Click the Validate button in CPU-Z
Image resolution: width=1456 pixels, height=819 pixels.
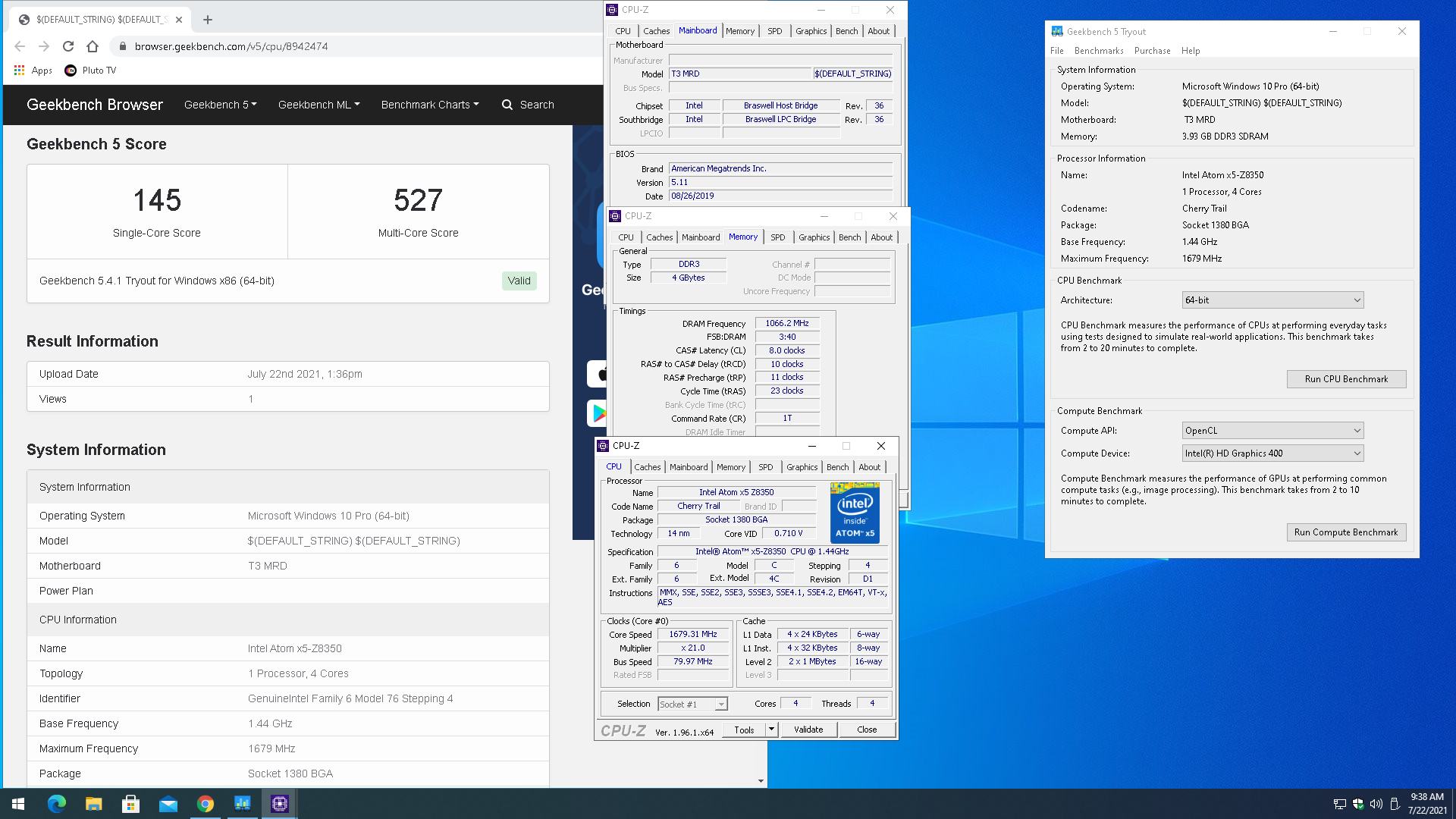[x=808, y=730]
